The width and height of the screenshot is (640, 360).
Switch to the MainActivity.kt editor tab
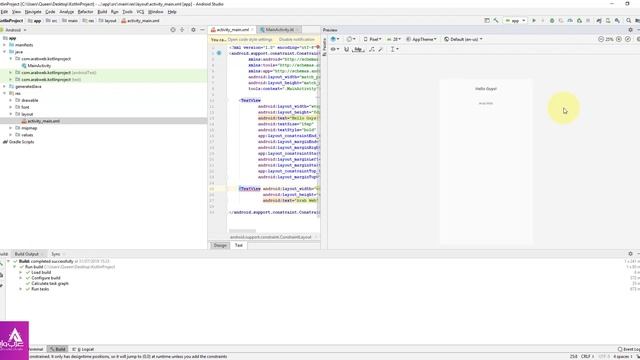pyautogui.click(x=280, y=30)
